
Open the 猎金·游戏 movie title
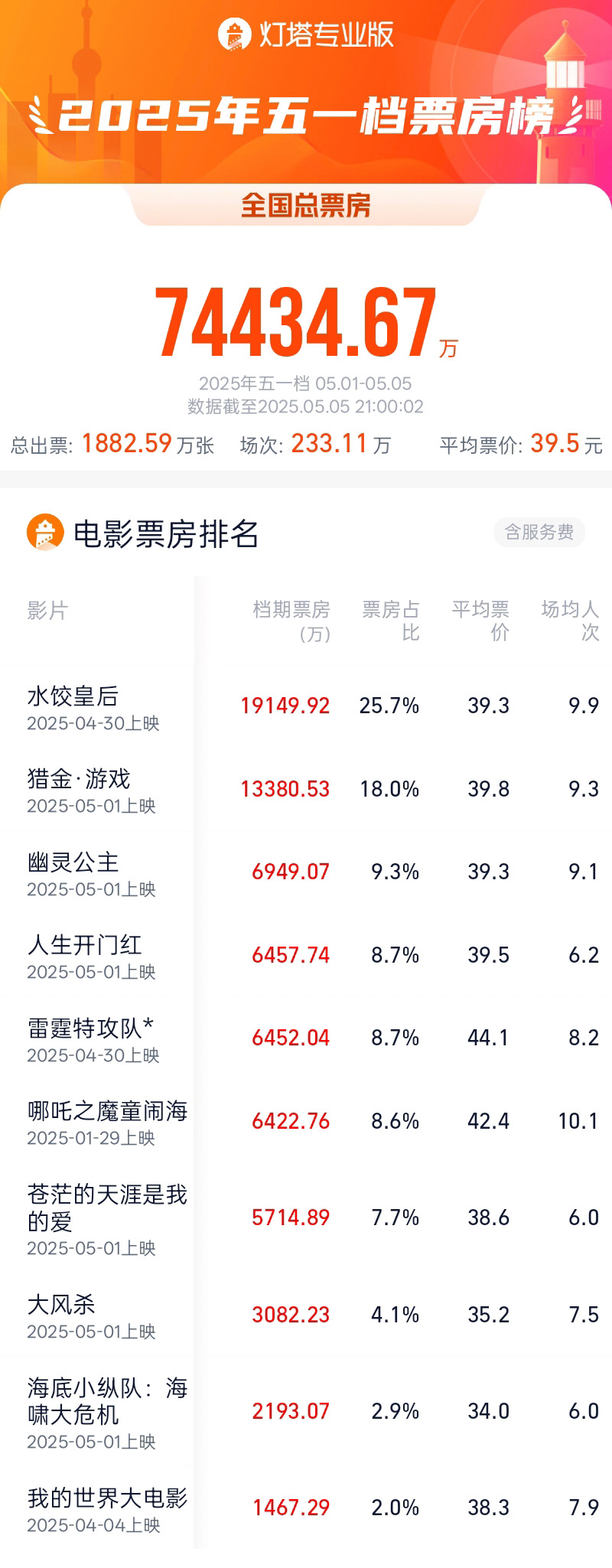pyautogui.click(x=79, y=779)
